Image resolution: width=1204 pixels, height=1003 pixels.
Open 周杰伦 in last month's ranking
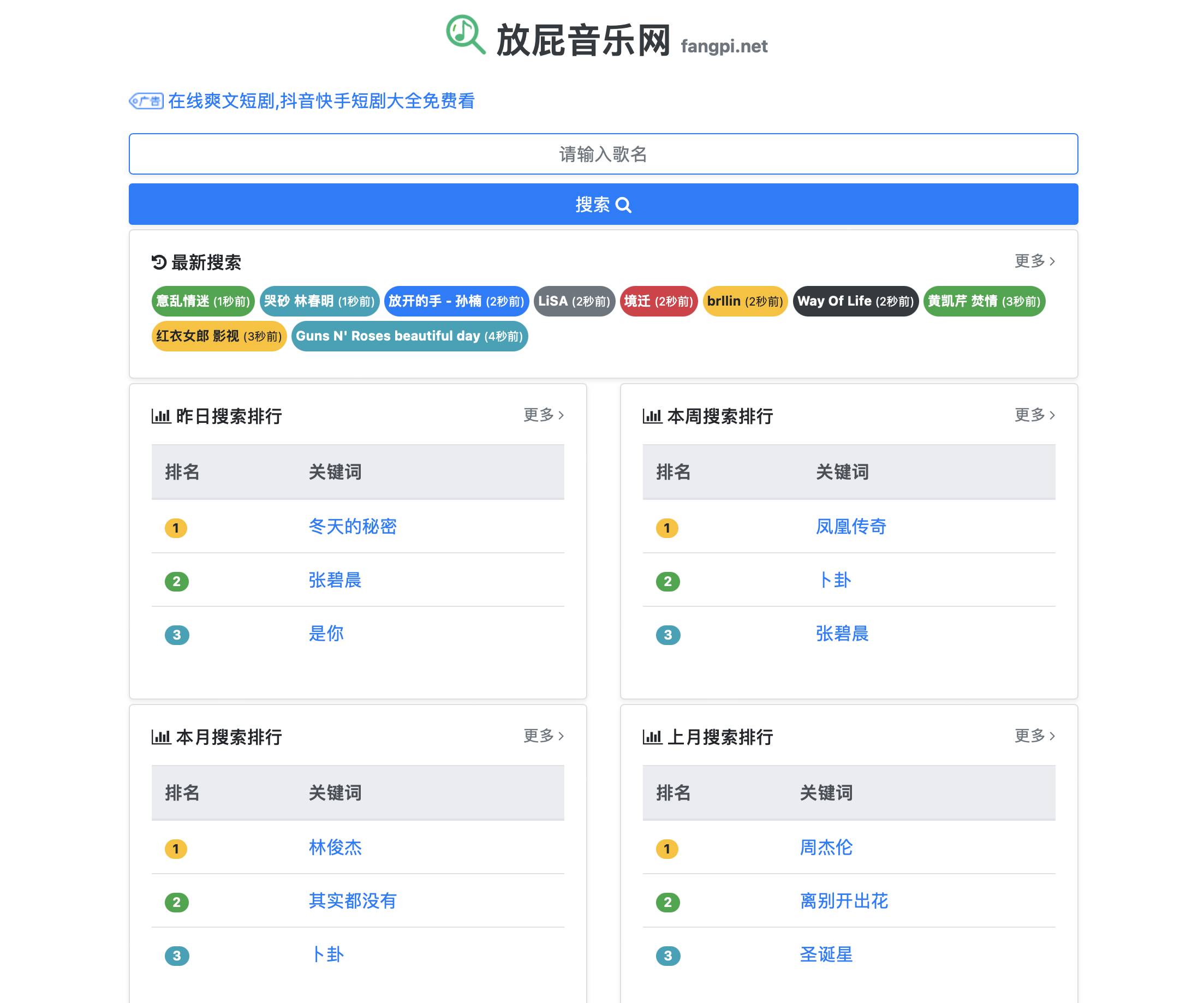pos(826,847)
